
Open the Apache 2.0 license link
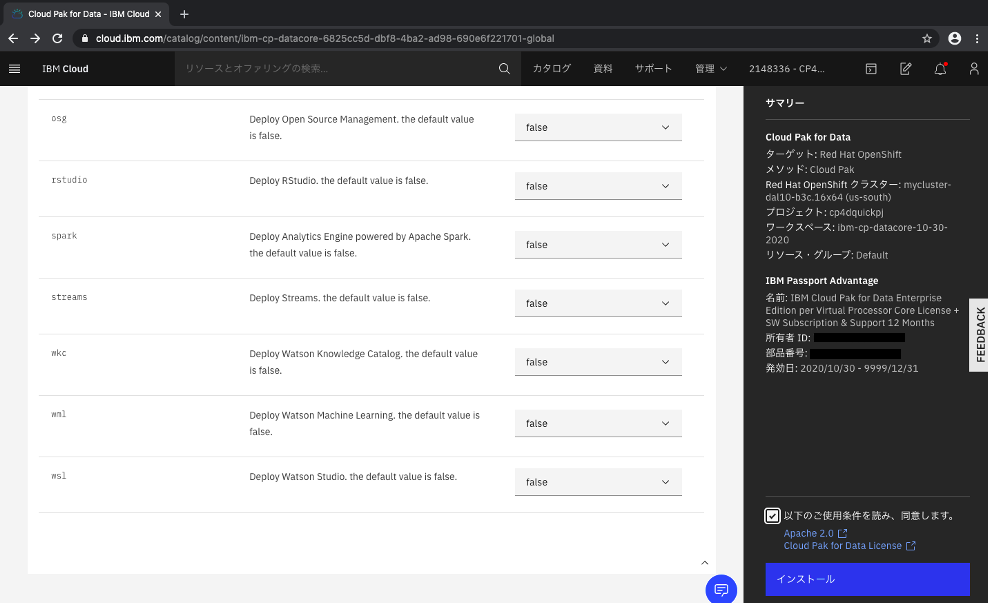coord(815,533)
